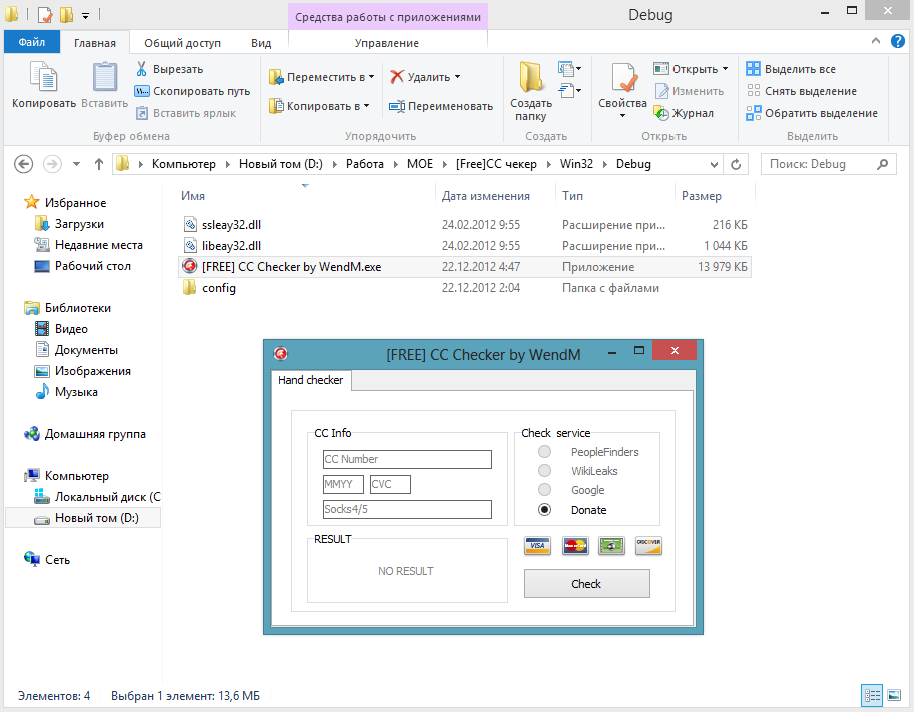This screenshot has width=914, height=712.
Task: Switch to details view icon in status bar
Action: pos(872,695)
